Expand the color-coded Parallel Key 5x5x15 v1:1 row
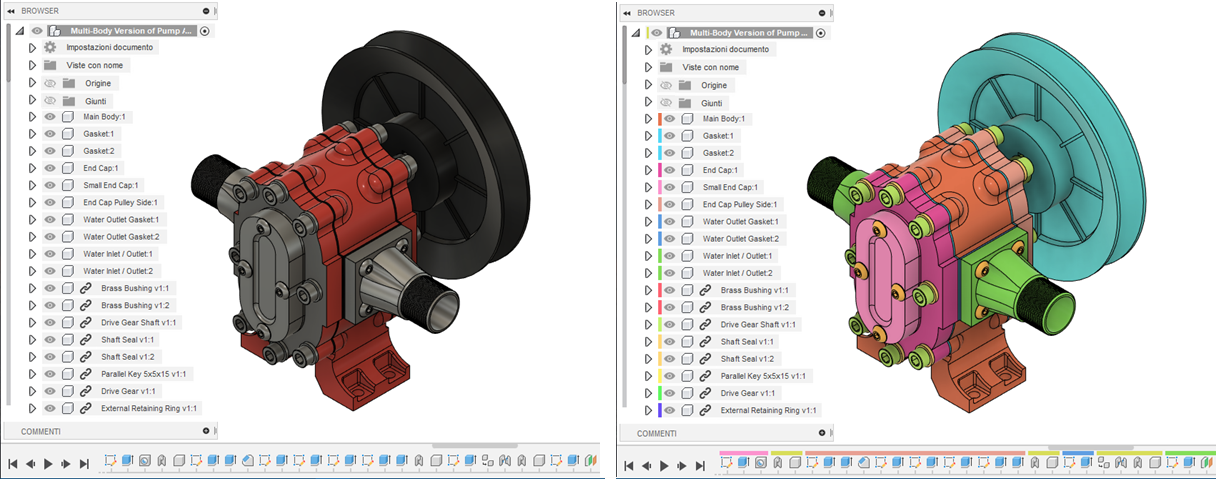Image resolution: width=1218 pixels, height=479 pixels. click(648, 376)
